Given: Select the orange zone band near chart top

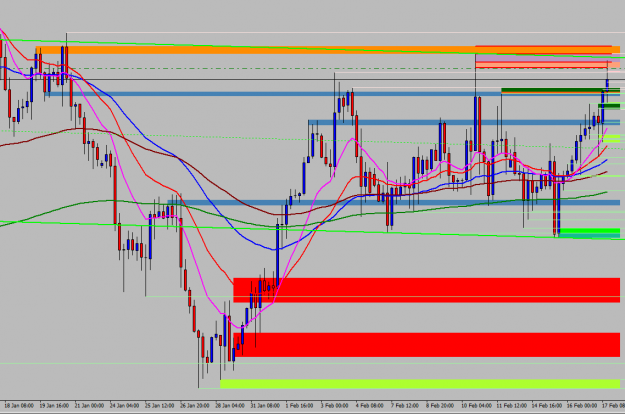Looking at the screenshot, I should [328, 50].
